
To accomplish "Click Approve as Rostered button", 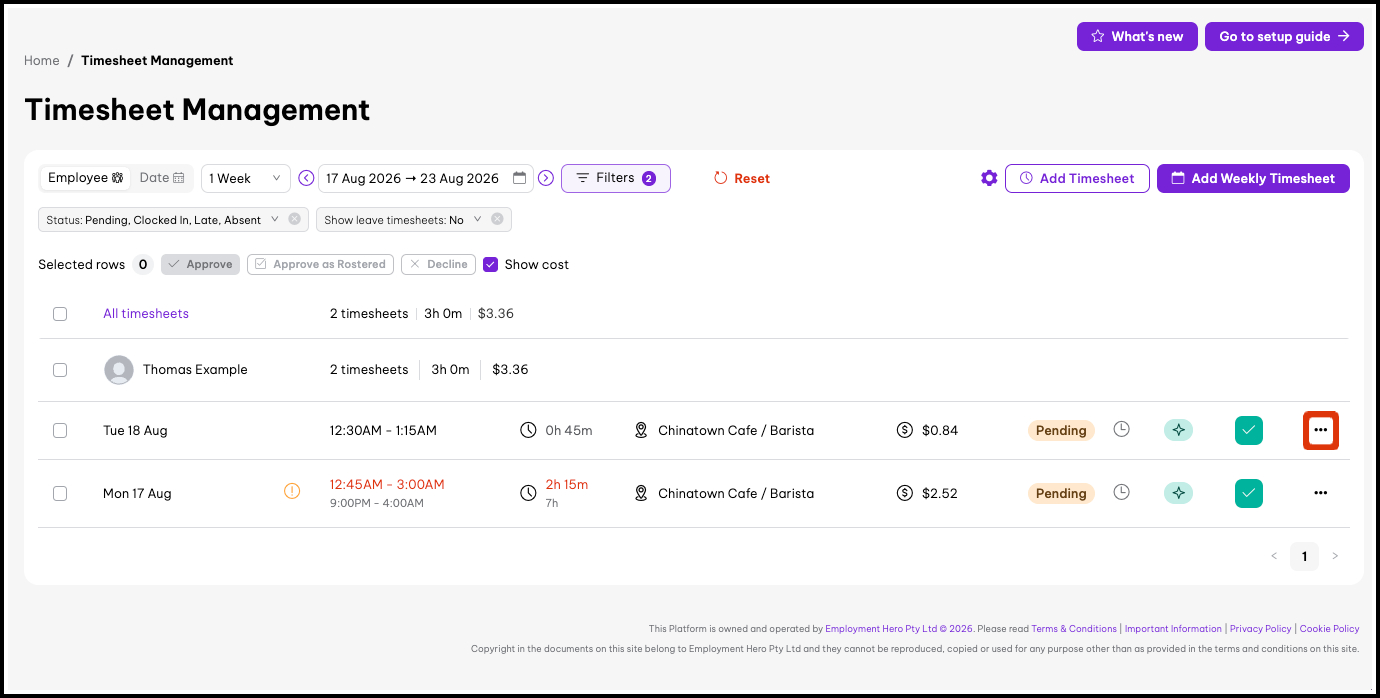I will [x=320, y=264].
